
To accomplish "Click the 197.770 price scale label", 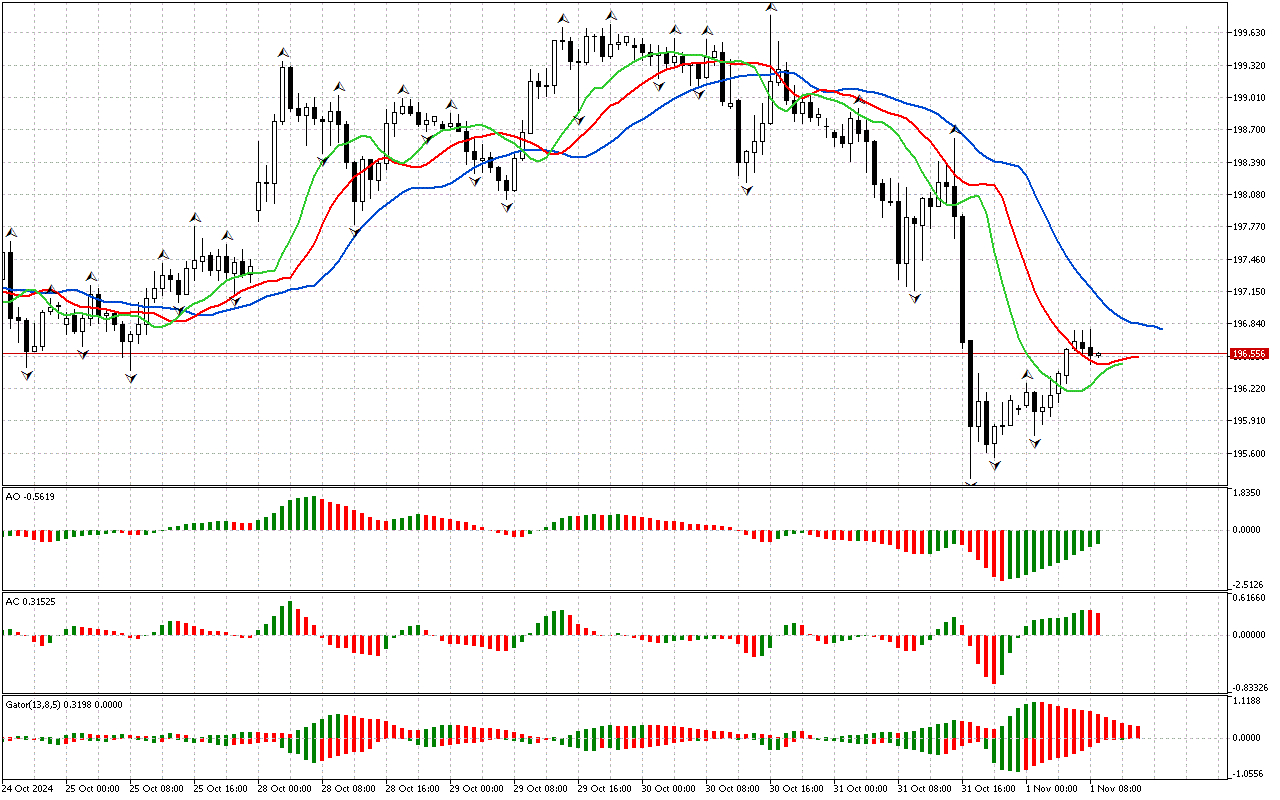I will click(1250, 227).
